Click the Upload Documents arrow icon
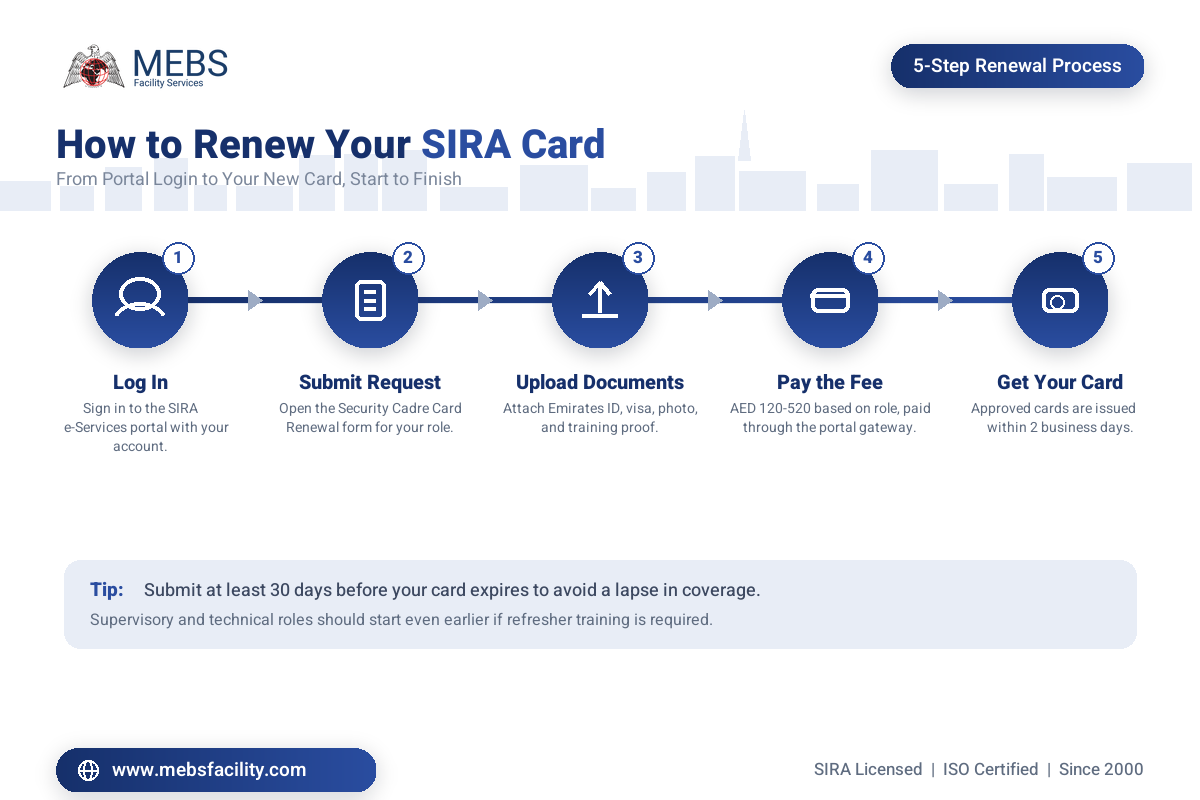1200x800 pixels. point(600,299)
